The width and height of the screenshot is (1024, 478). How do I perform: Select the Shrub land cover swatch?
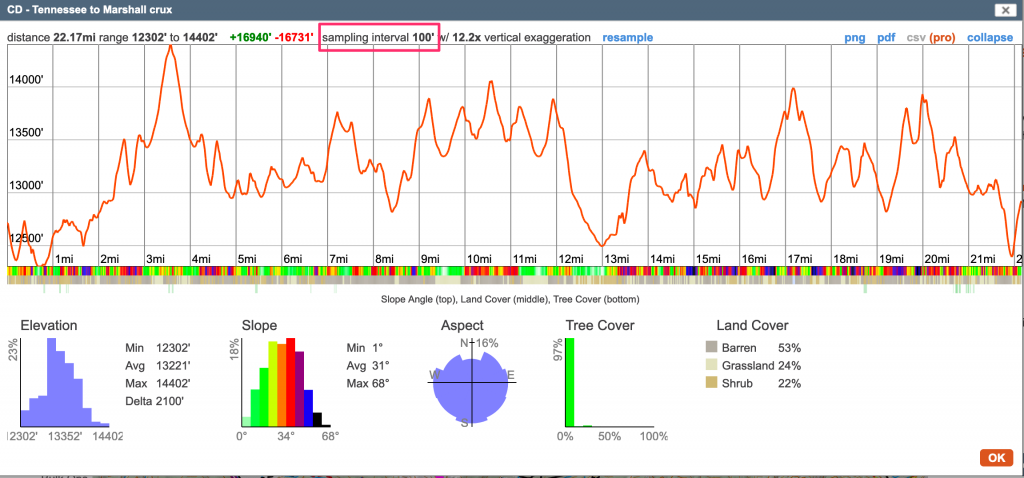(711, 383)
